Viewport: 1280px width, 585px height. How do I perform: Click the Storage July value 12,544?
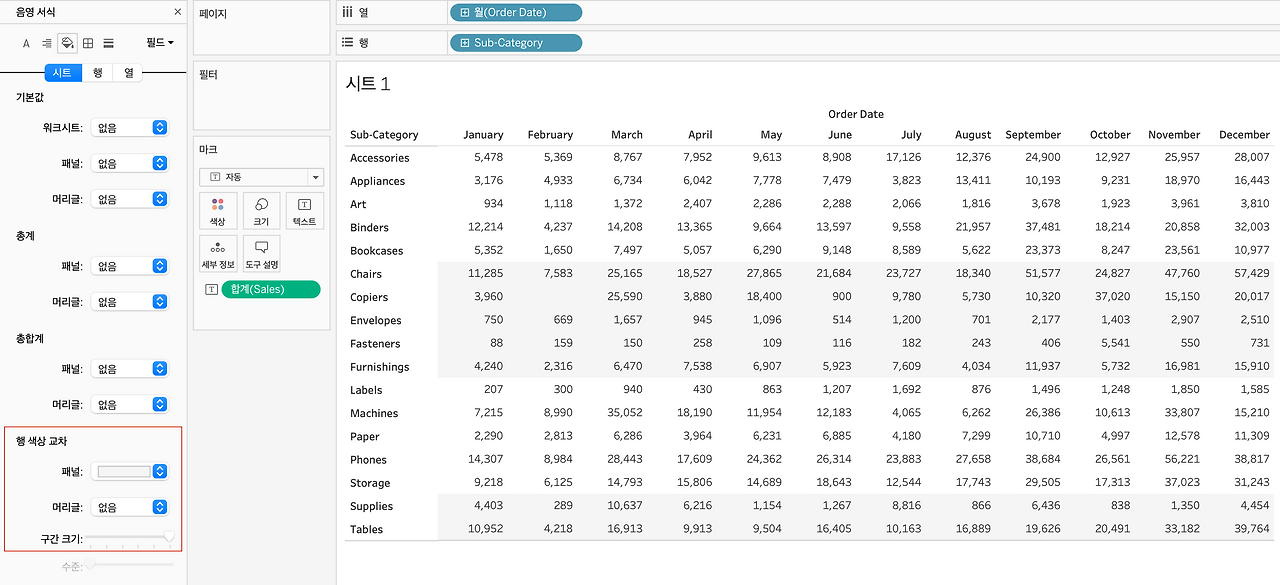click(903, 483)
